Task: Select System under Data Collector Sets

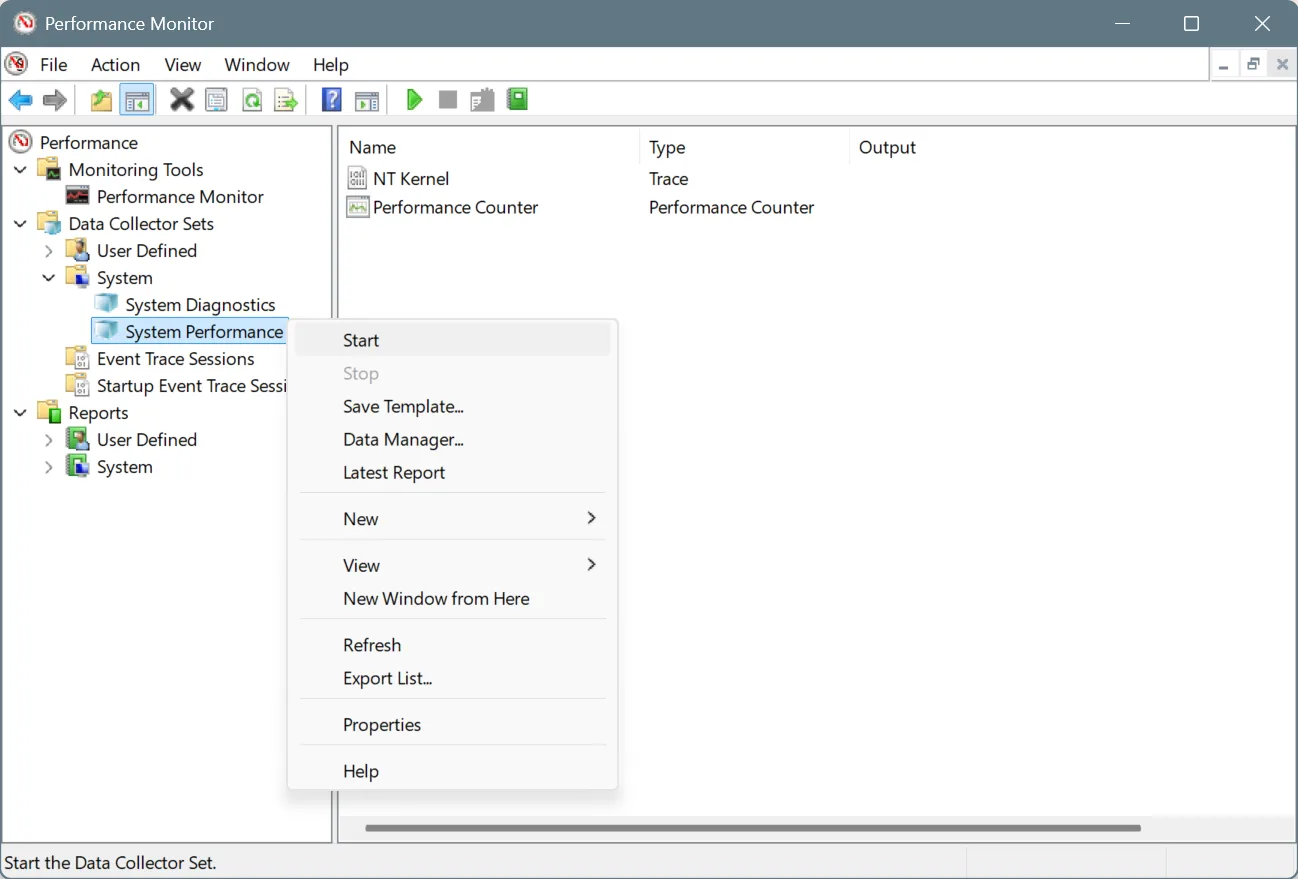Action: pyautogui.click(x=125, y=277)
